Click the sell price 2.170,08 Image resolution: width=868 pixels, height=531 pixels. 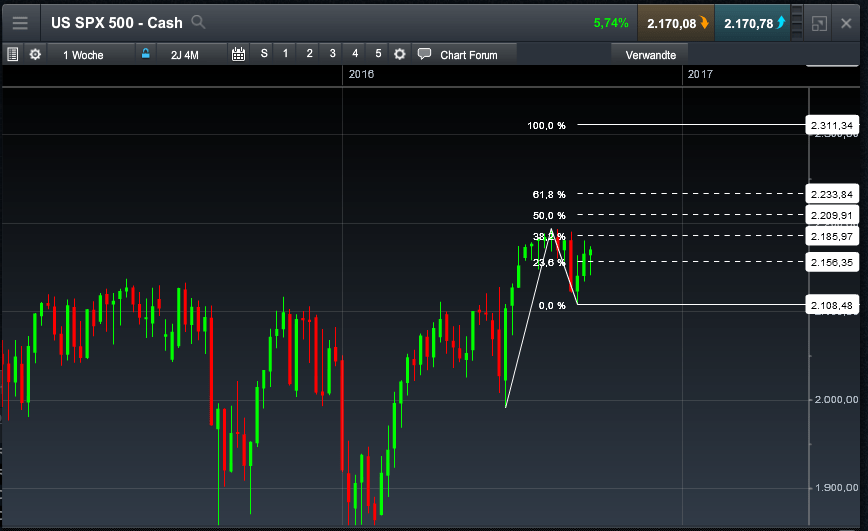point(676,23)
